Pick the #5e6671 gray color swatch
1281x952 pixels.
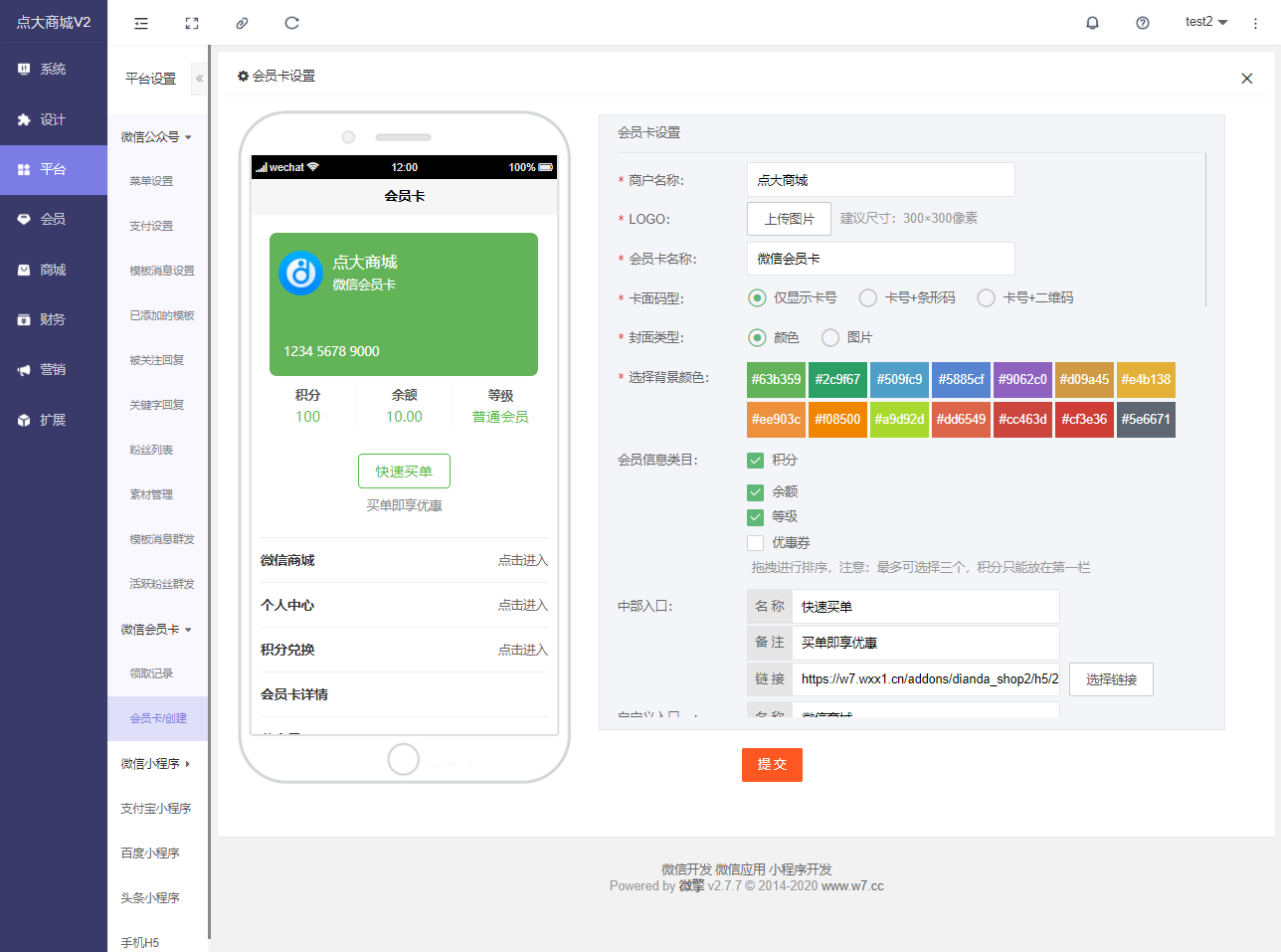click(x=1146, y=419)
